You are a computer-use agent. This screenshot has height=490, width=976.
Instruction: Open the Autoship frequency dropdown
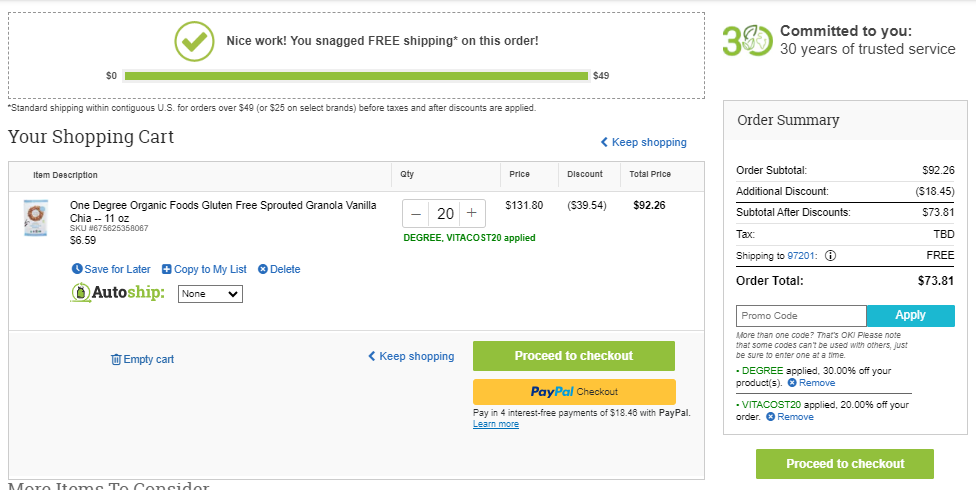(210, 294)
